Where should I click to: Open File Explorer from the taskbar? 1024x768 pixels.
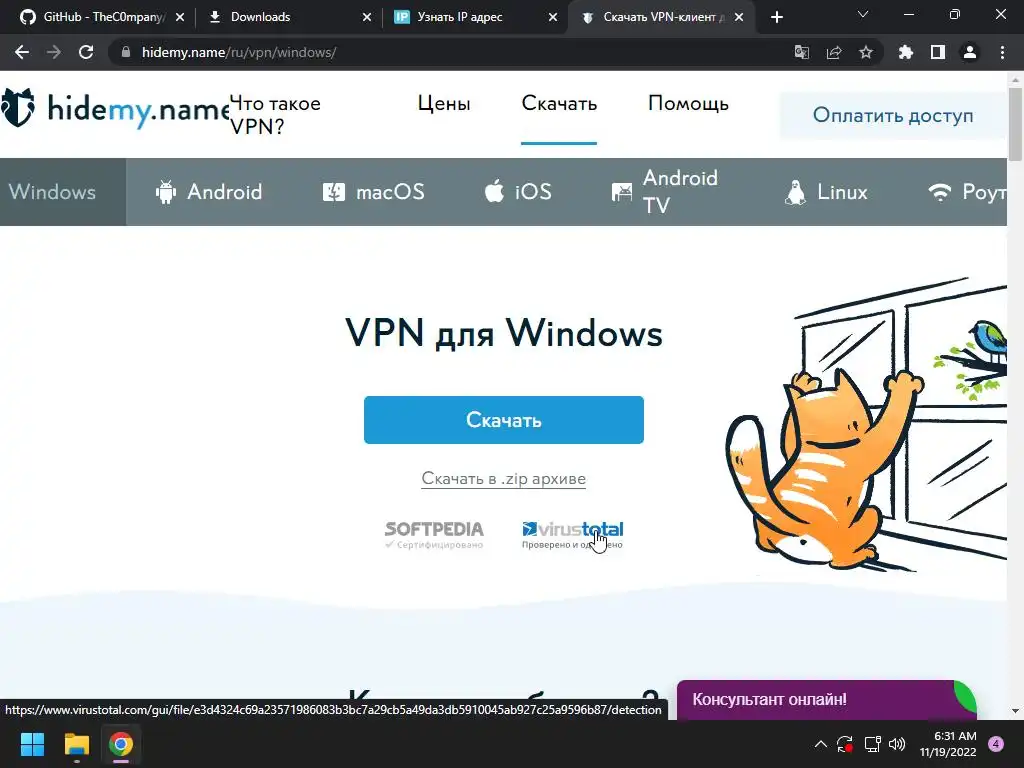(76, 744)
